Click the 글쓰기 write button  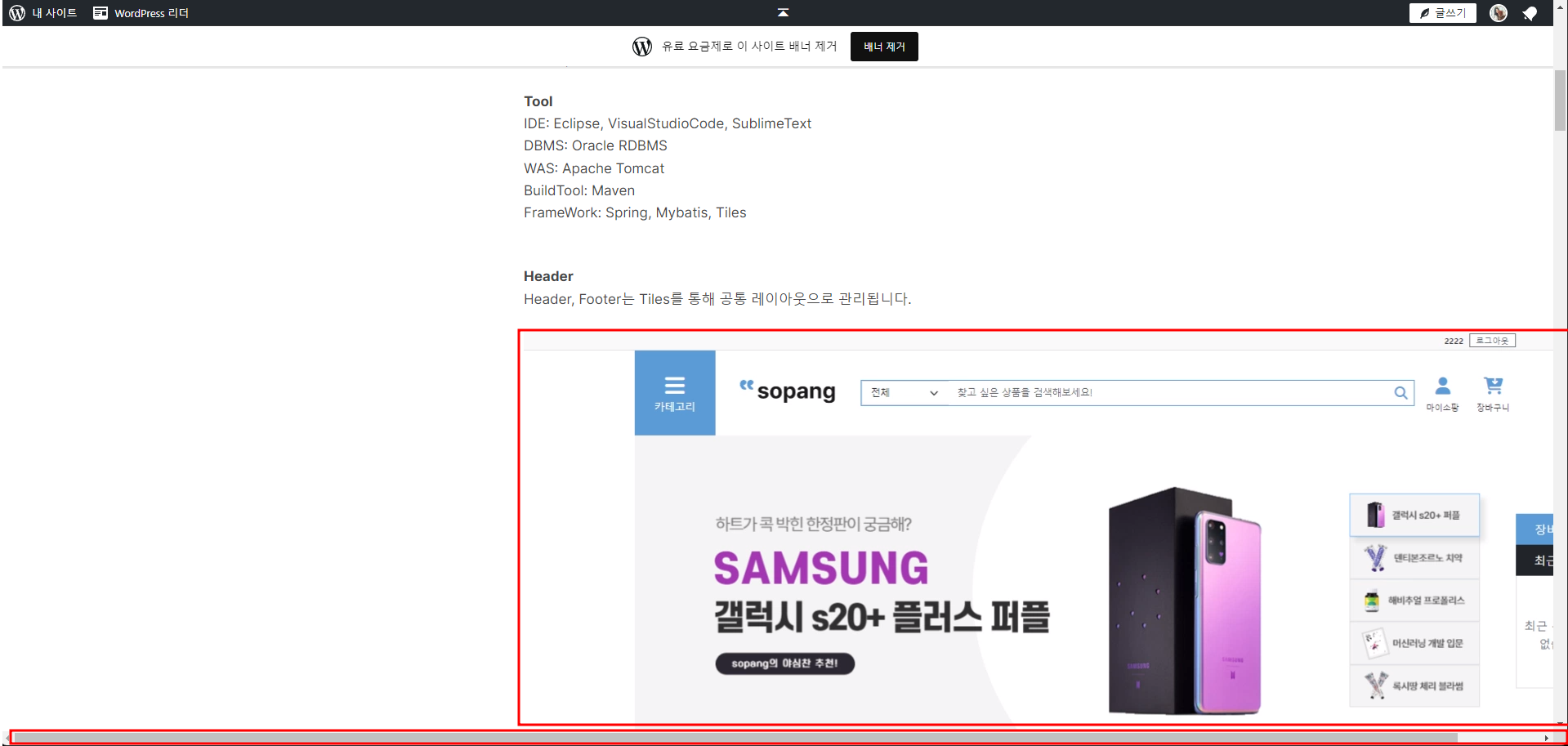[x=1442, y=13]
